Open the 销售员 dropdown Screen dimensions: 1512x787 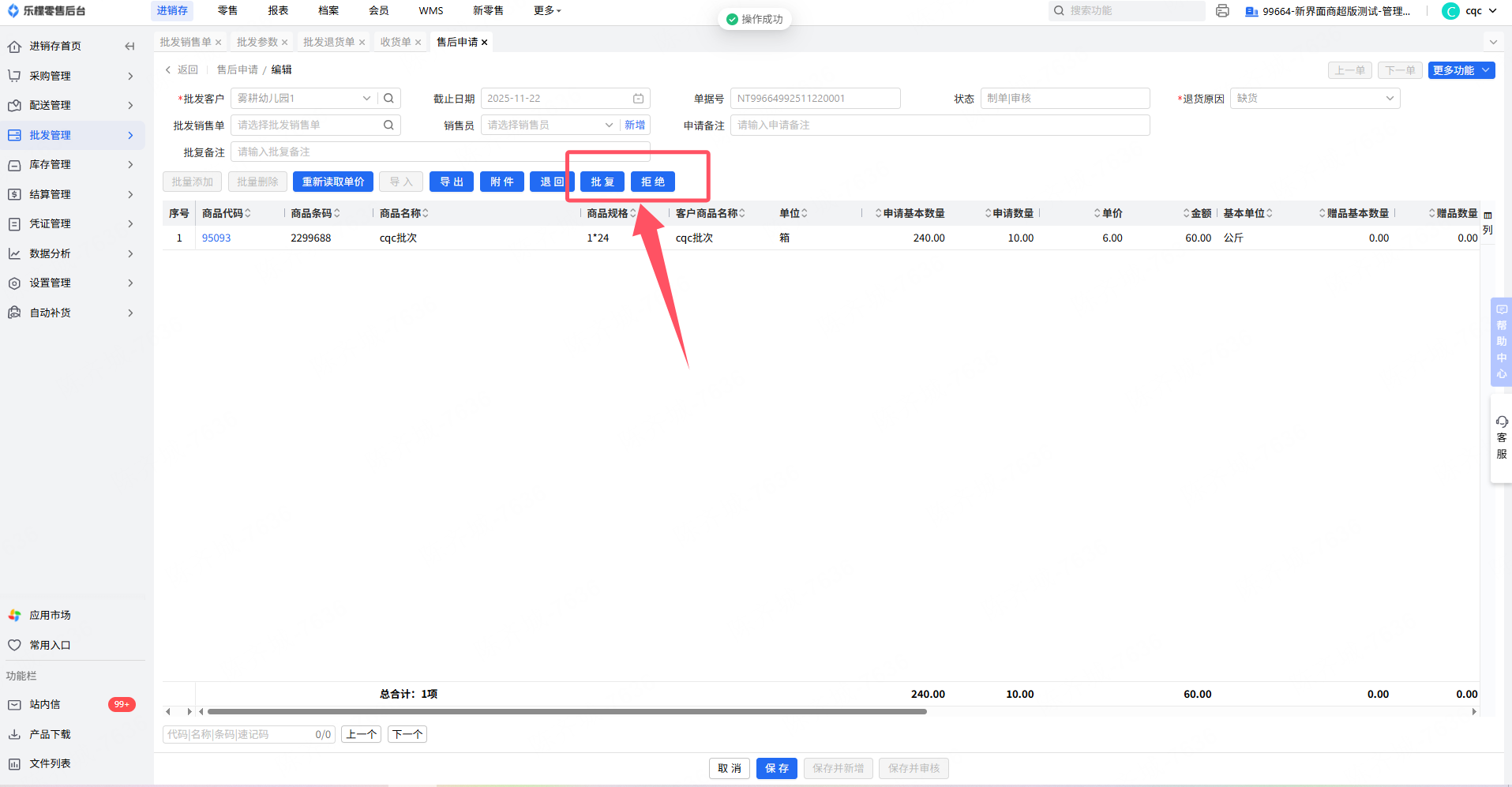point(550,125)
